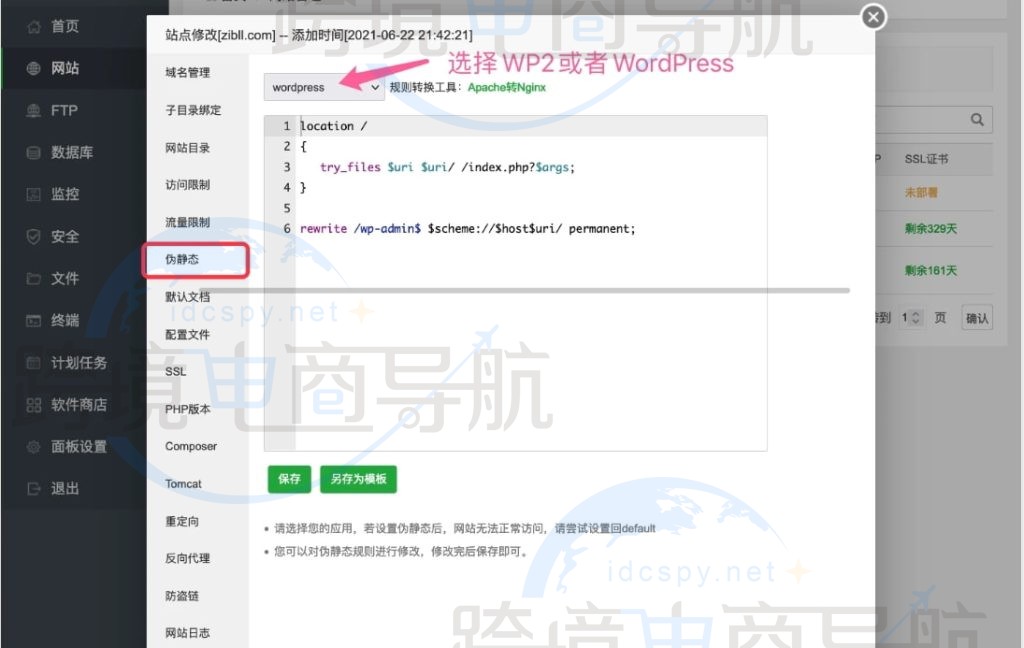Open the 数据库 database panel
The height and width of the screenshot is (648, 1024).
point(58,152)
